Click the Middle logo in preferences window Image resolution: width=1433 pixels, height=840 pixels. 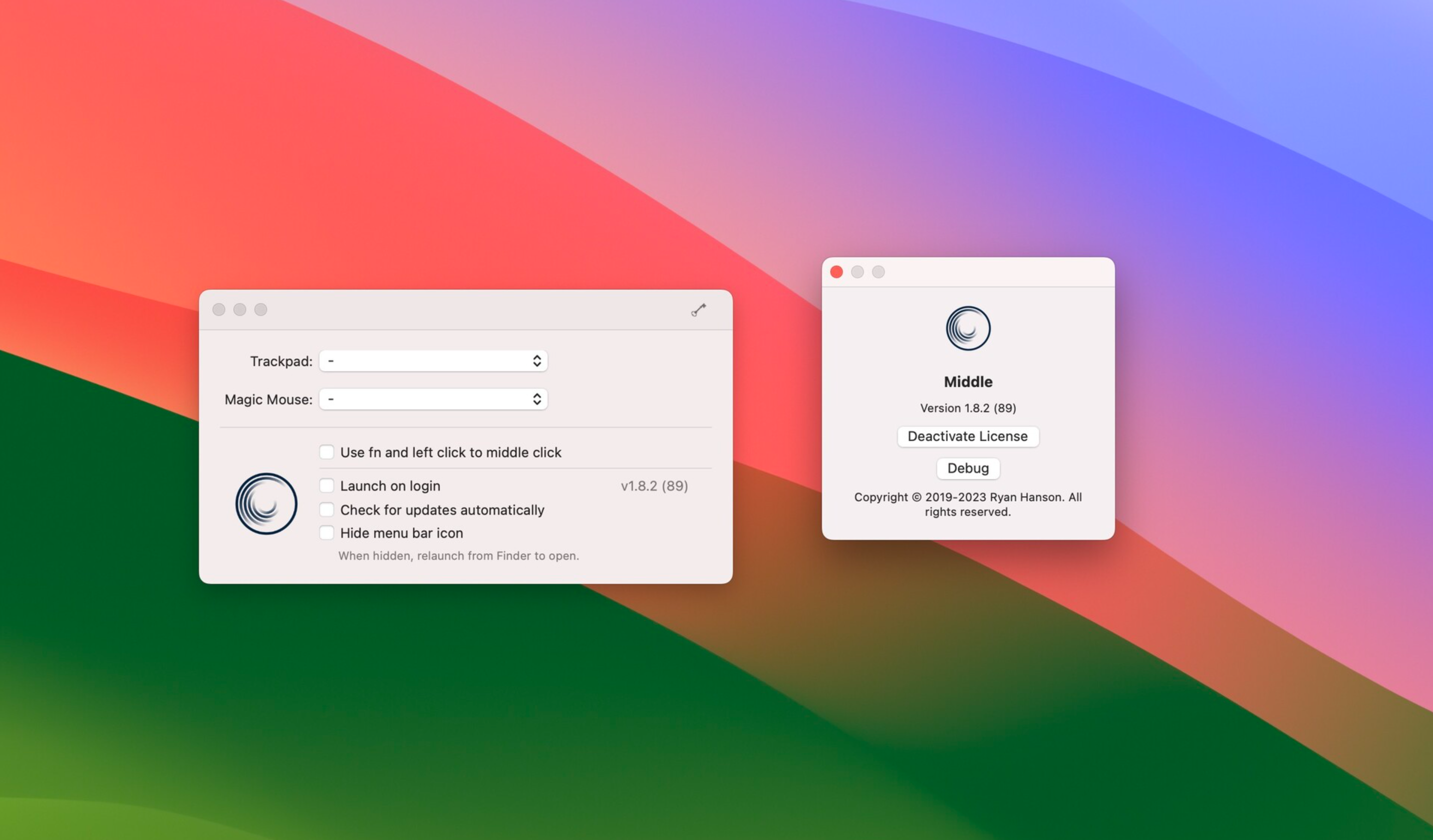266,503
